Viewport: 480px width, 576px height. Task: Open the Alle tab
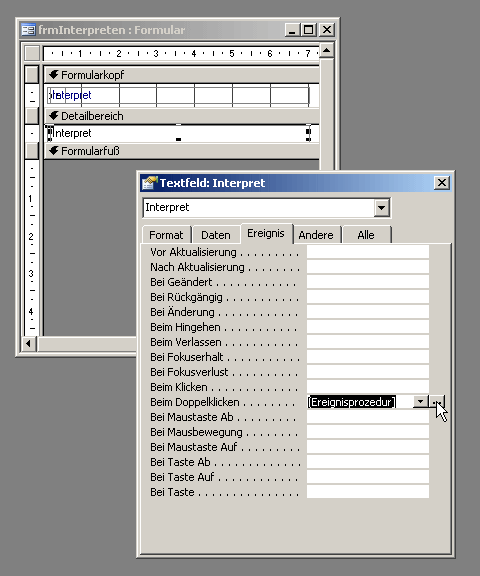coord(366,235)
